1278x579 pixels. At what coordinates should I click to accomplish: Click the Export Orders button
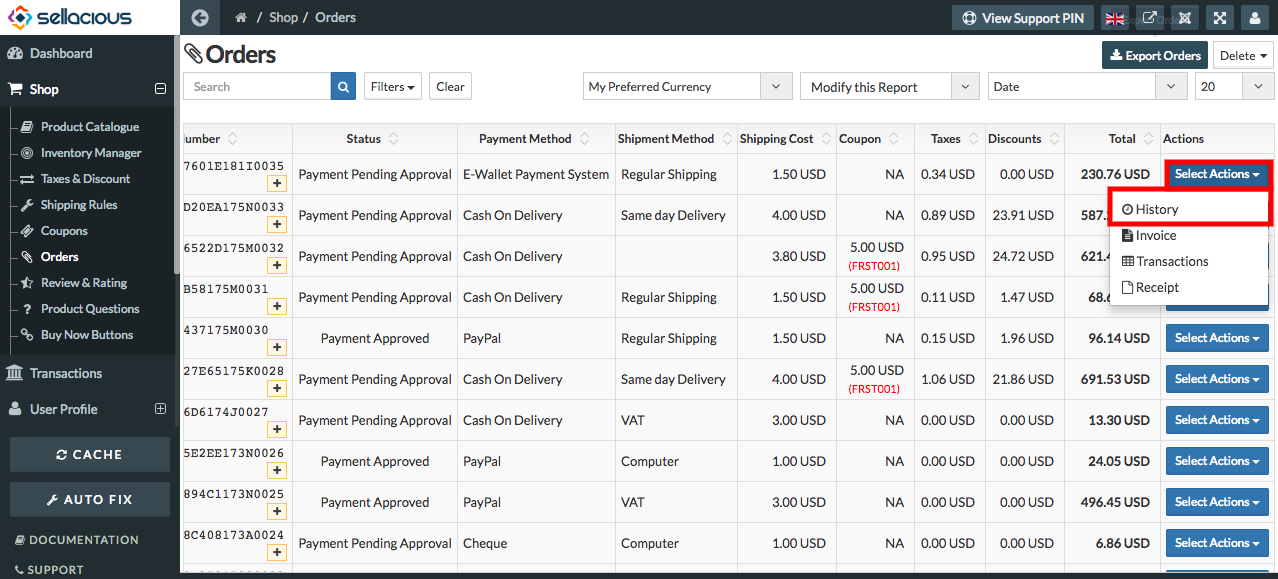[x=1155, y=56]
